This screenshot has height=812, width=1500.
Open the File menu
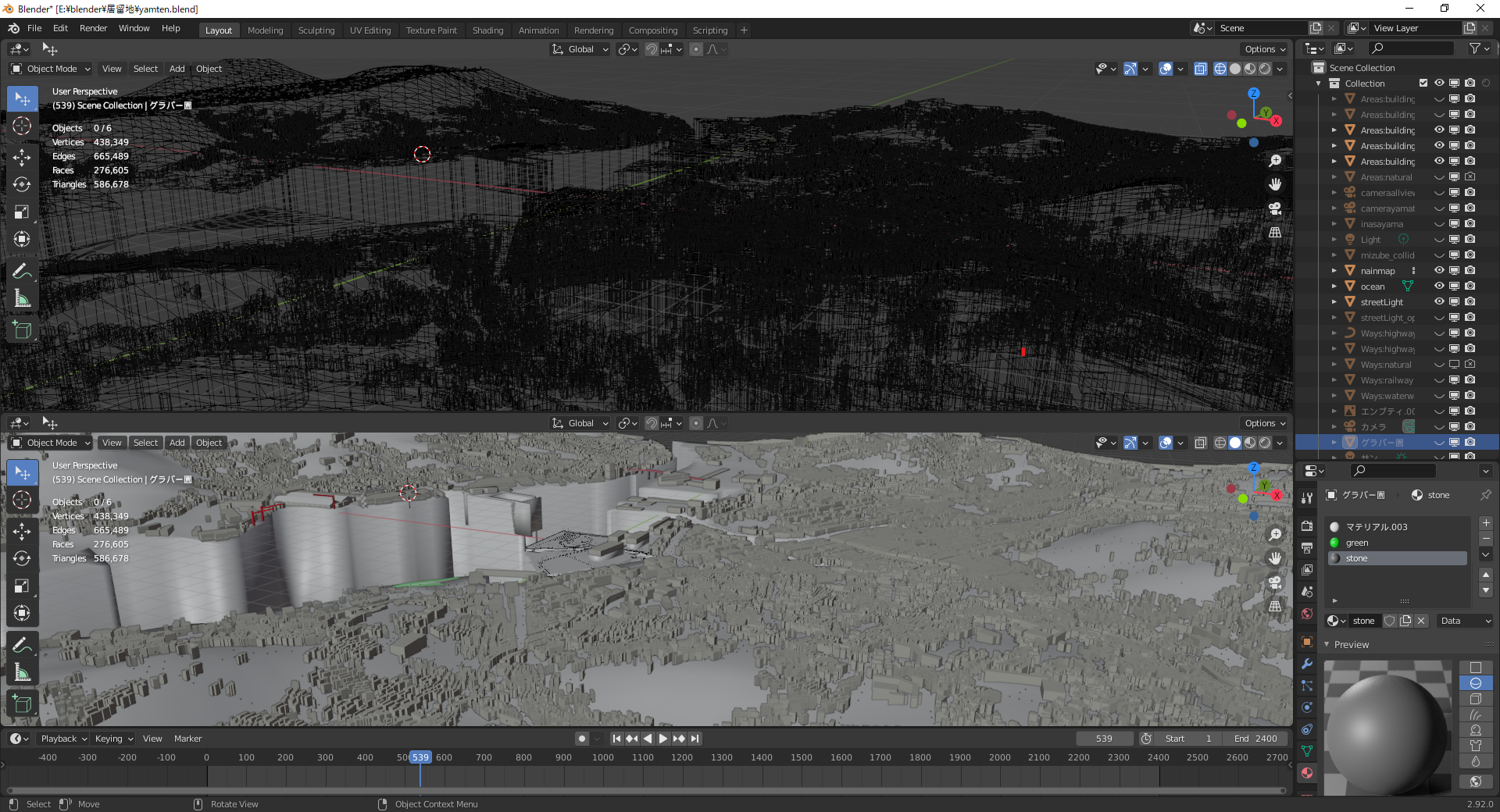pos(34,28)
